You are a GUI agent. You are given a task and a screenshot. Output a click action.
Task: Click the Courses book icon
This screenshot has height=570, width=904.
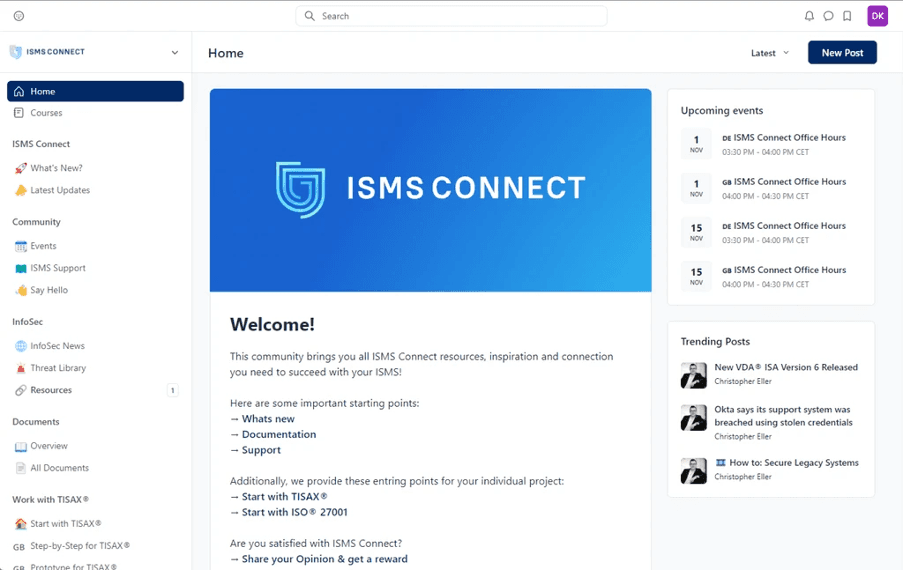tap(19, 113)
